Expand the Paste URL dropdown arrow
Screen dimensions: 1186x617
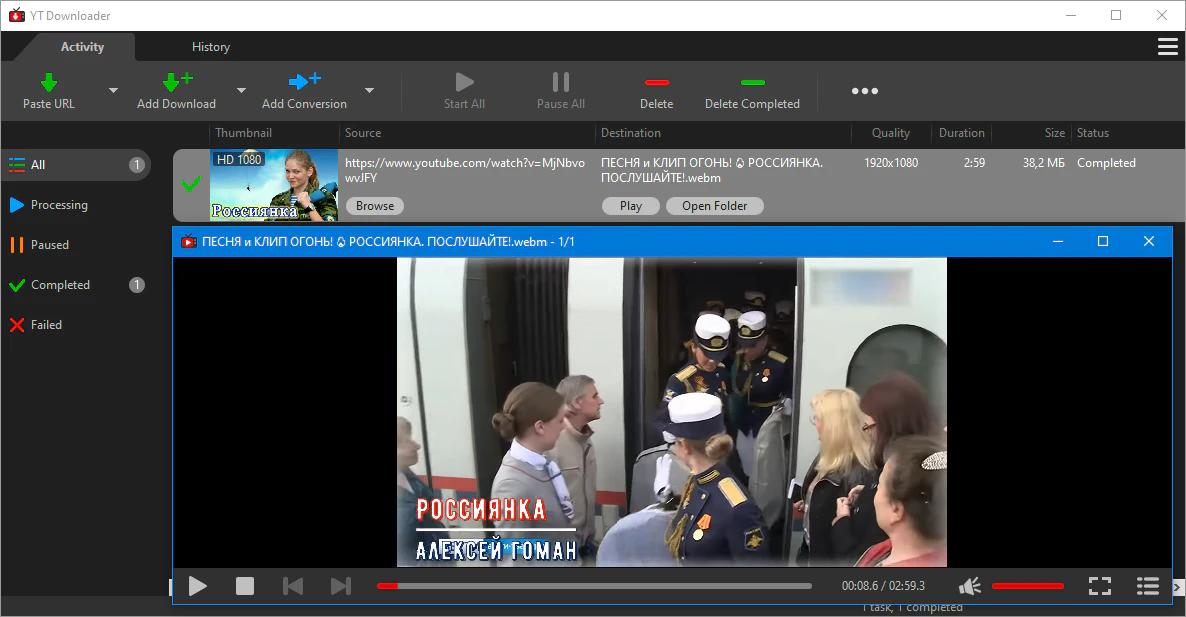tap(113, 91)
